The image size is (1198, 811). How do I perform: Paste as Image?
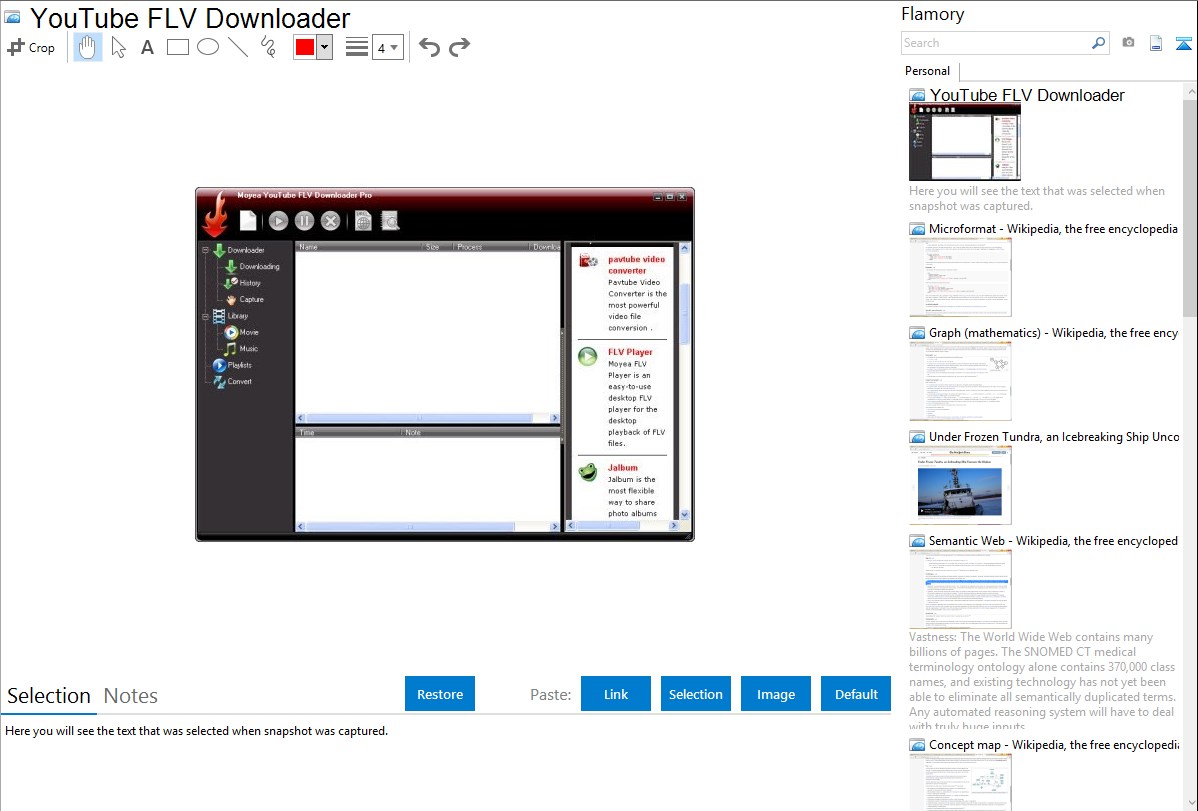click(x=775, y=694)
